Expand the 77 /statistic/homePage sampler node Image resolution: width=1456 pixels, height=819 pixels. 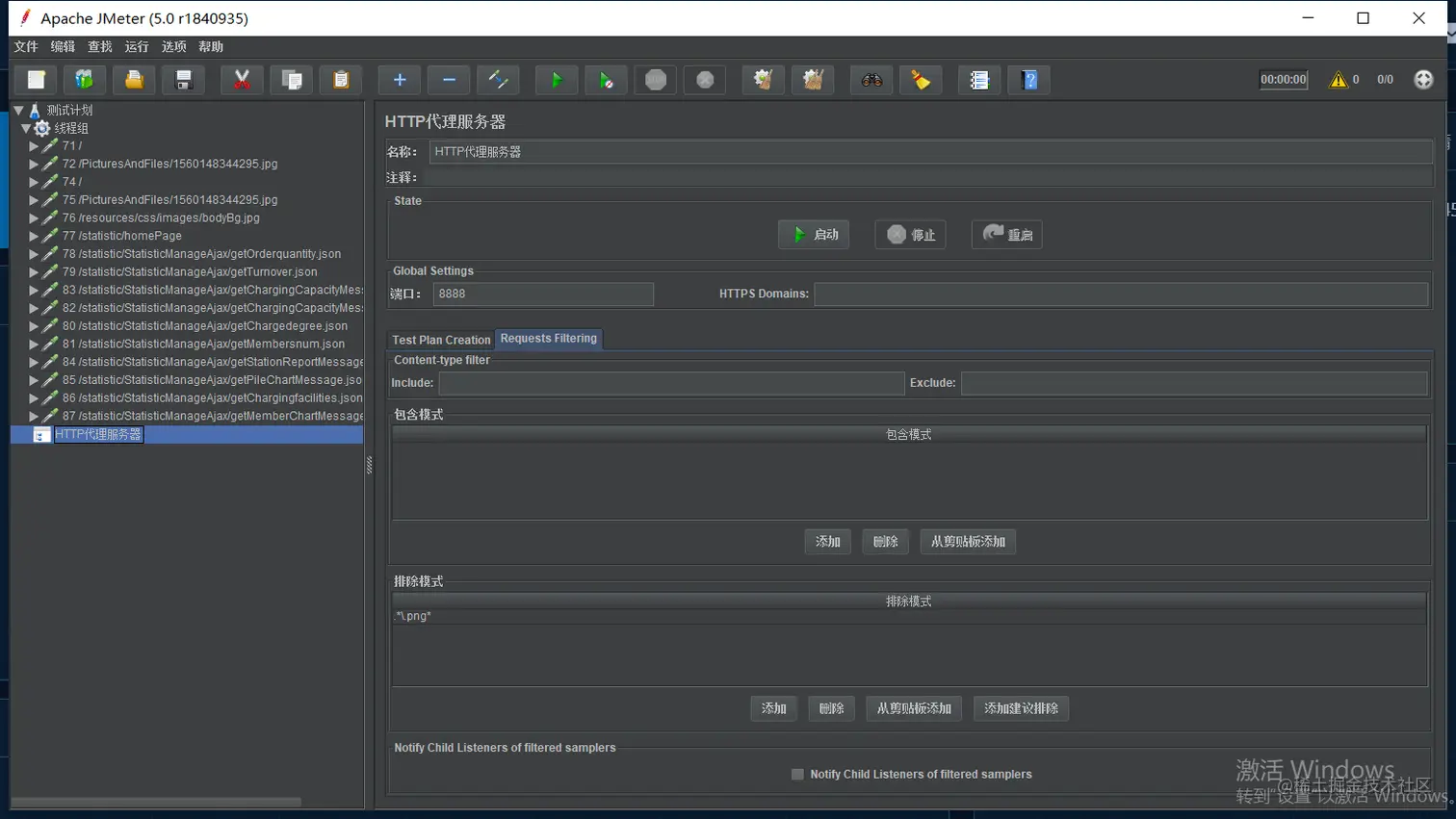(x=34, y=236)
